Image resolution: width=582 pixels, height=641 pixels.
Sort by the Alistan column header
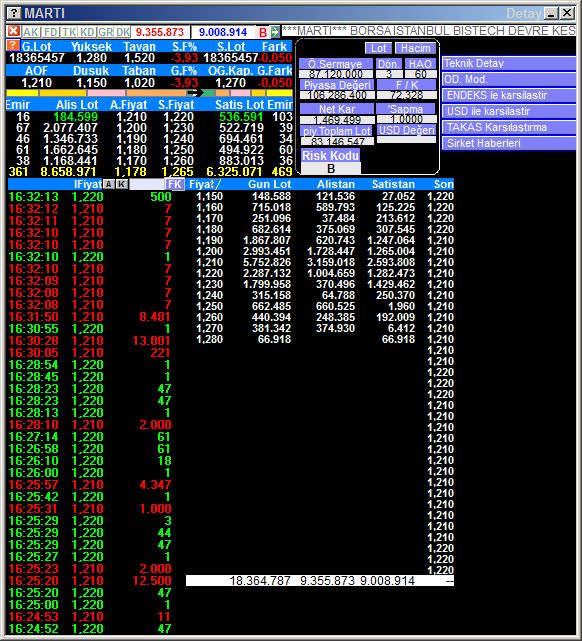click(x=336, y=184)
